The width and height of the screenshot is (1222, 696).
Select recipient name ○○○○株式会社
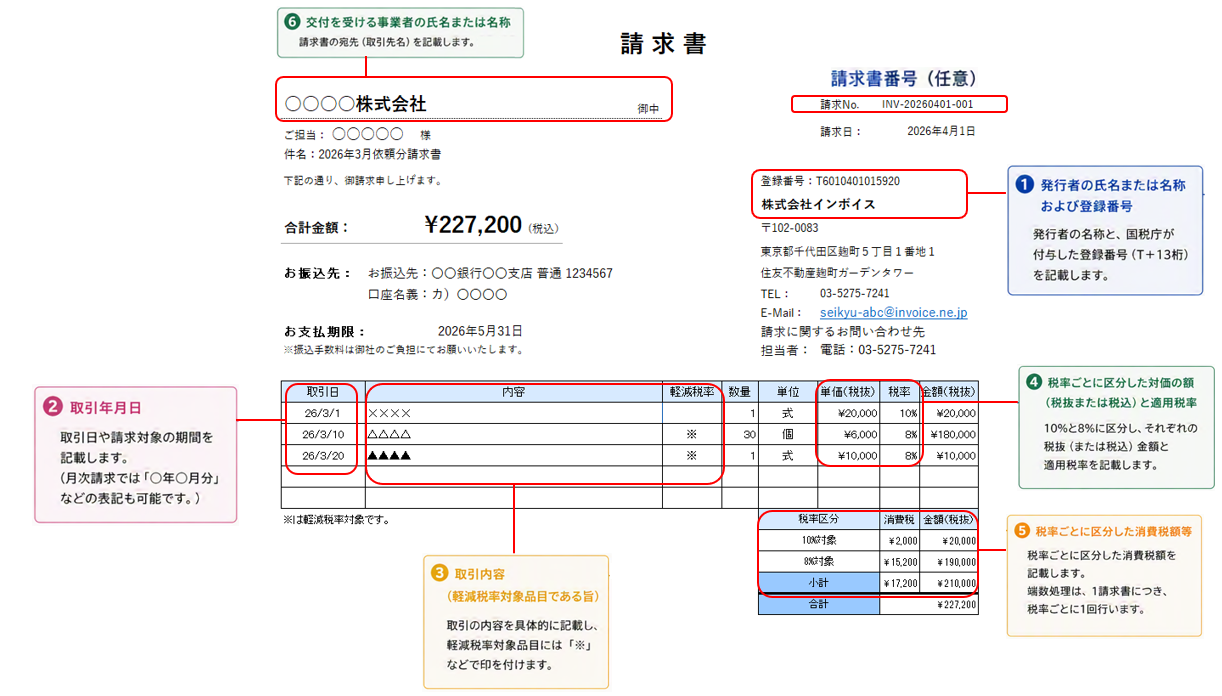[x=356, y=103]
